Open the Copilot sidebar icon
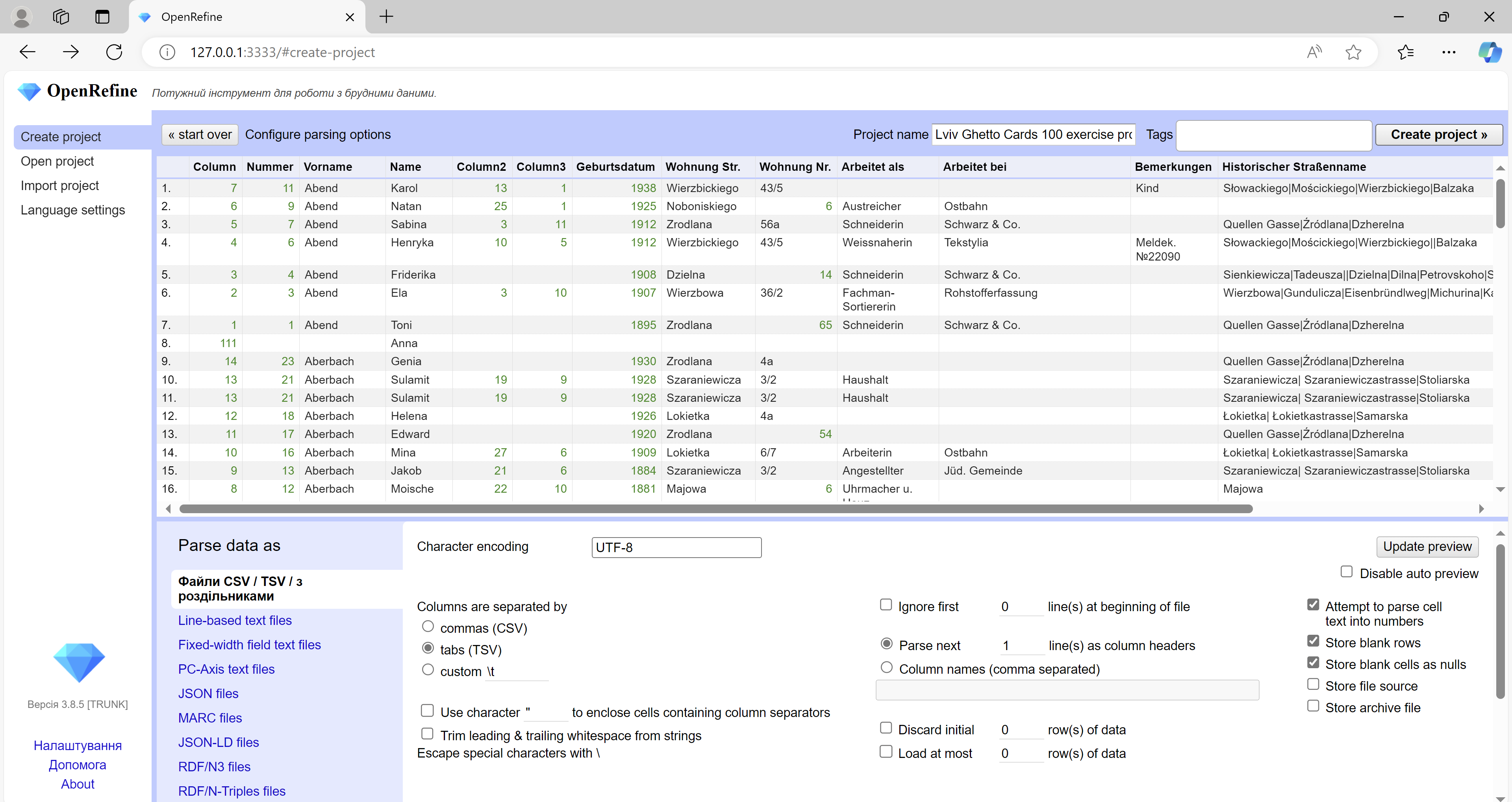The image size is (1512, 802). (x=1490, y=52)
